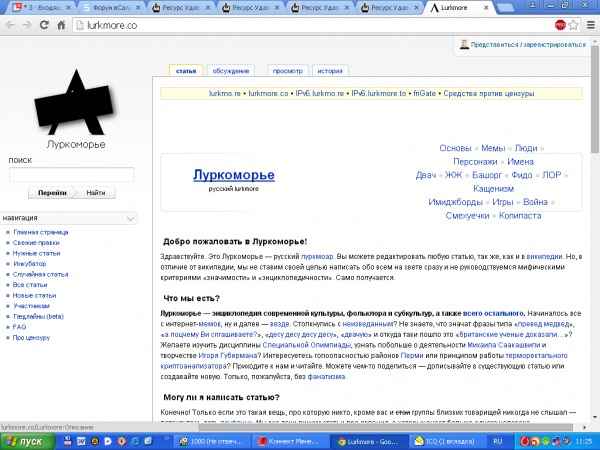Open Про цензуру sidebar link
Viewport: 600px width, 450px height.
click(x=31, y=338)
